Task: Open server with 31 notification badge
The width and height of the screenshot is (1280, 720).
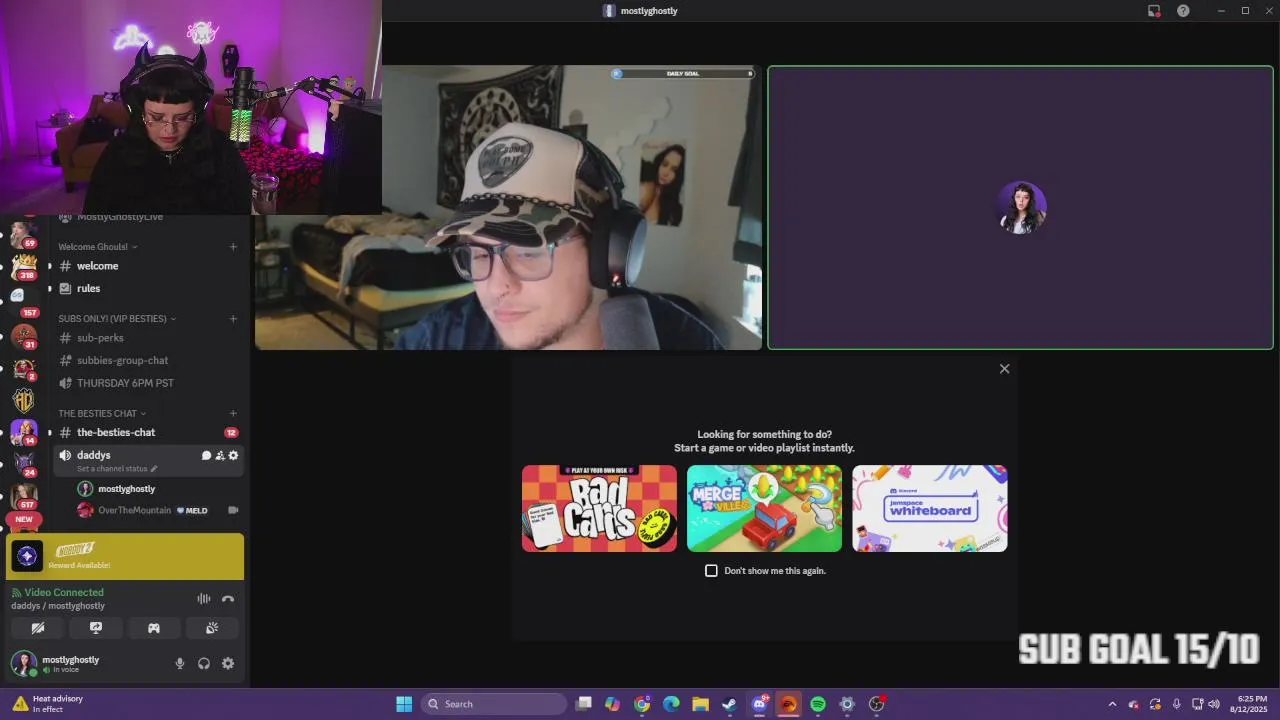Action: coord(23,336)
